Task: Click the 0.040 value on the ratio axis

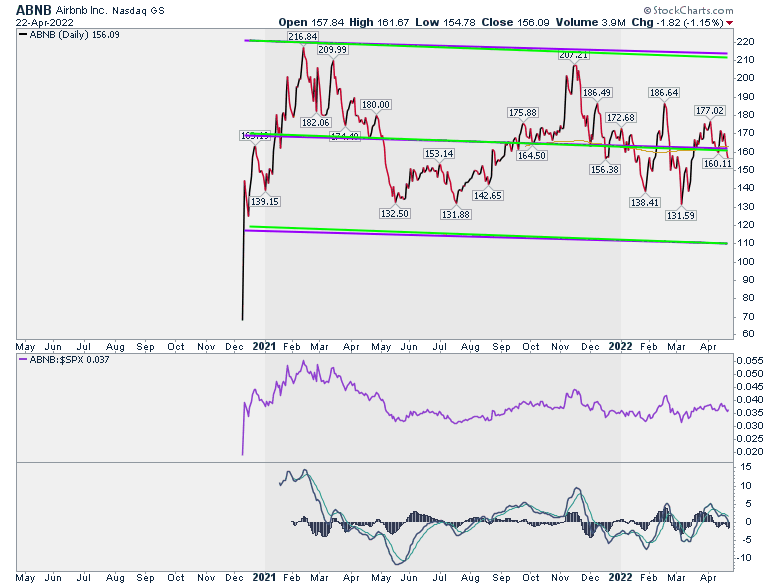Action: tap(749, 399)
